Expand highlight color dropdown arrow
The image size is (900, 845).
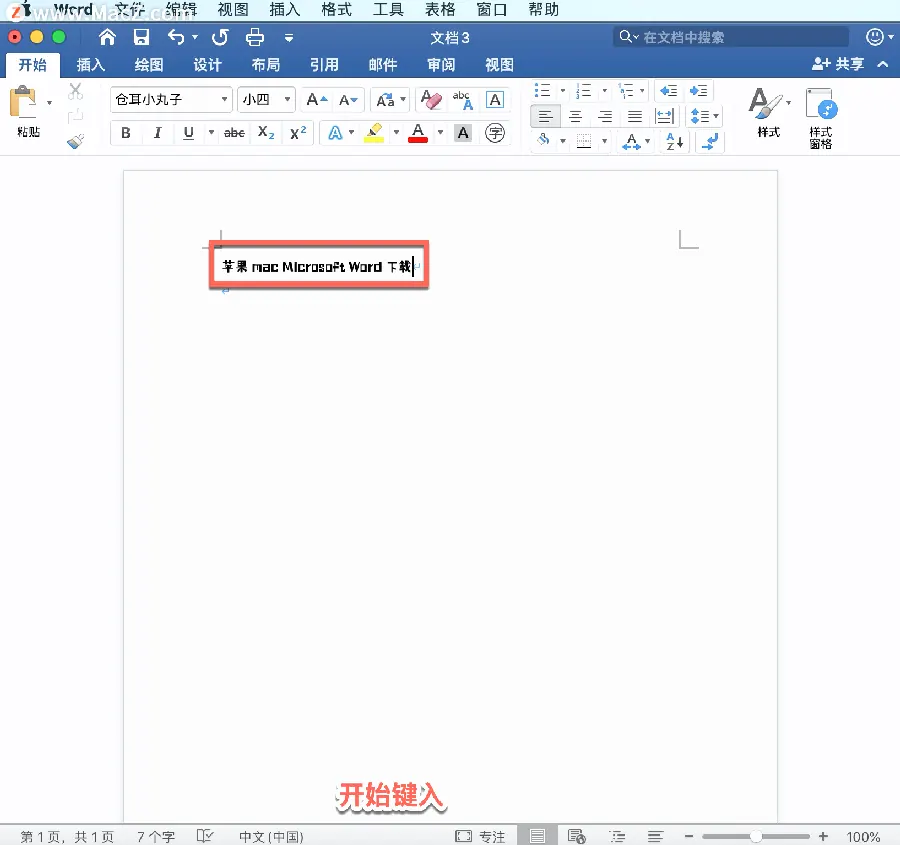tap(396, 133)
